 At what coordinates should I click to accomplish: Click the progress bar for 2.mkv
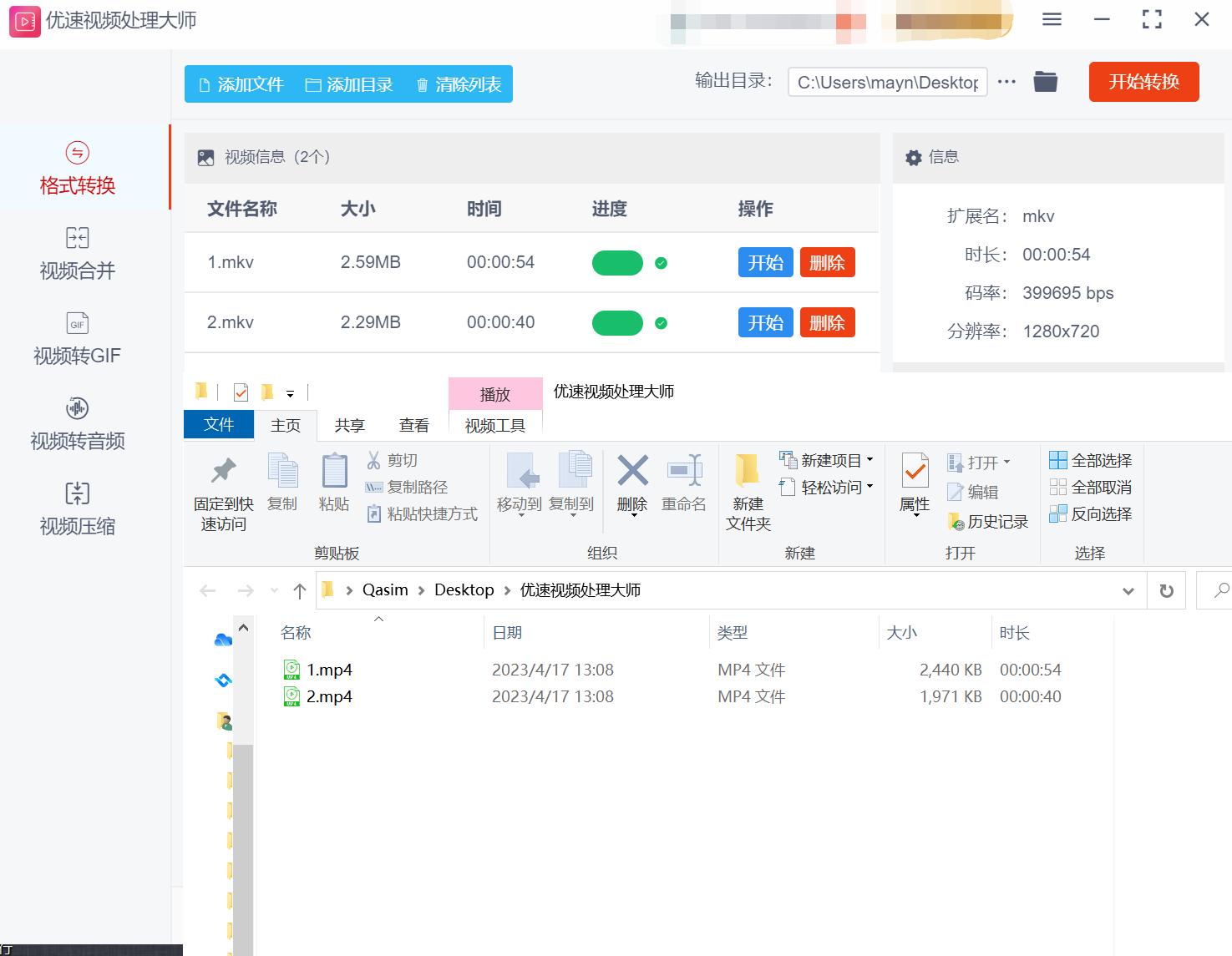617,322
